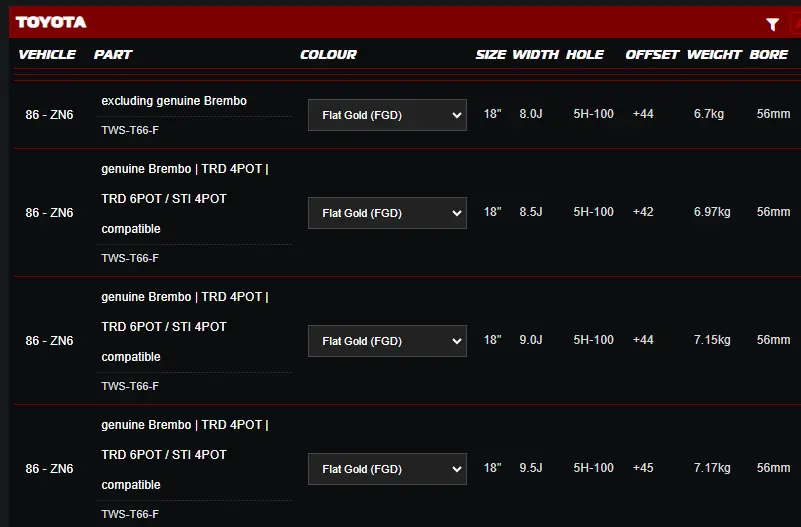Open colour dropdown for 9.5J width row

pyautogui.click(x=387, y=469)
